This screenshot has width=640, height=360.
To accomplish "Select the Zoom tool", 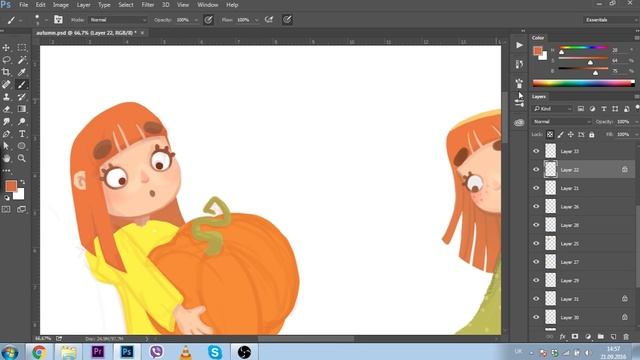I will 22,158.
